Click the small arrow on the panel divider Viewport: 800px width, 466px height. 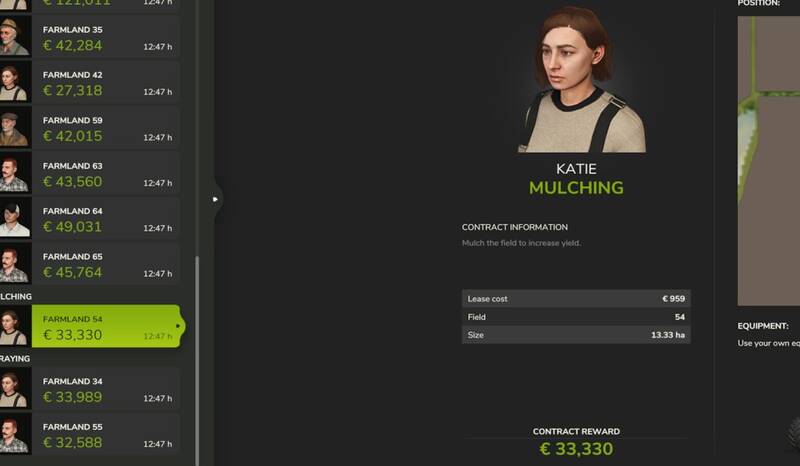[x=215, y=199]
